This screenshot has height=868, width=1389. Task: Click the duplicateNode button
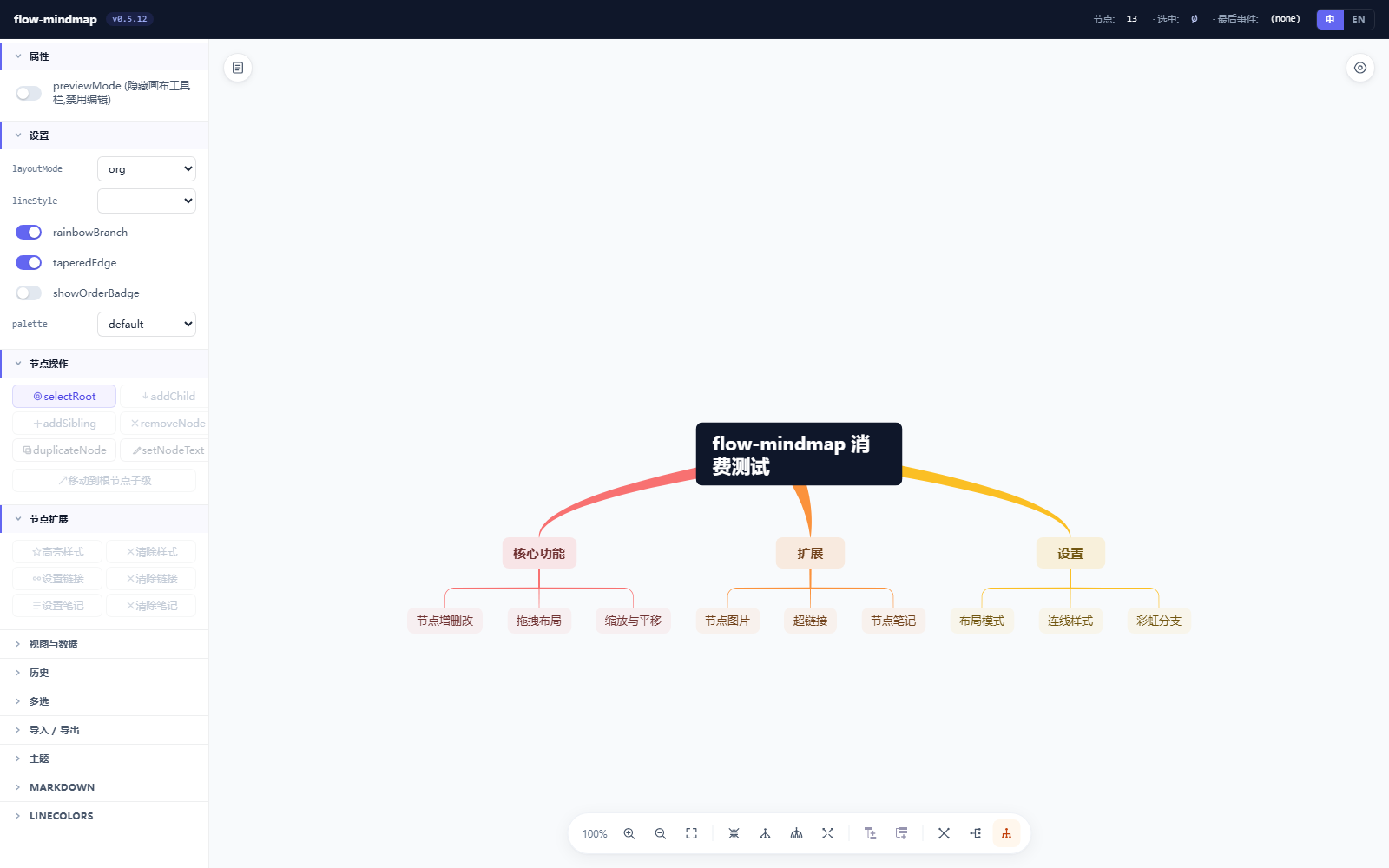[64, 450]
